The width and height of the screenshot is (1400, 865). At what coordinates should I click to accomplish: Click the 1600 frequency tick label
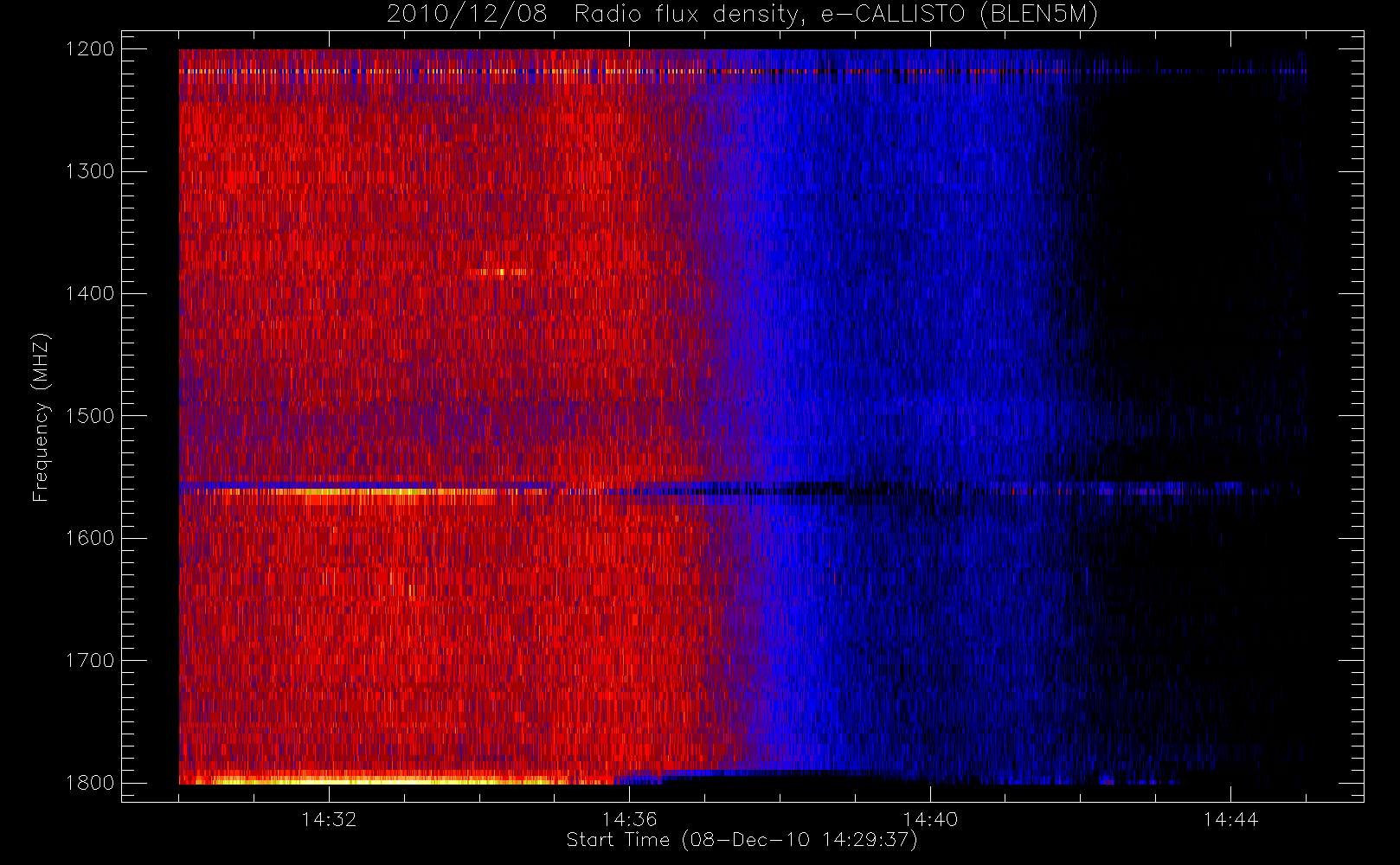90,538
